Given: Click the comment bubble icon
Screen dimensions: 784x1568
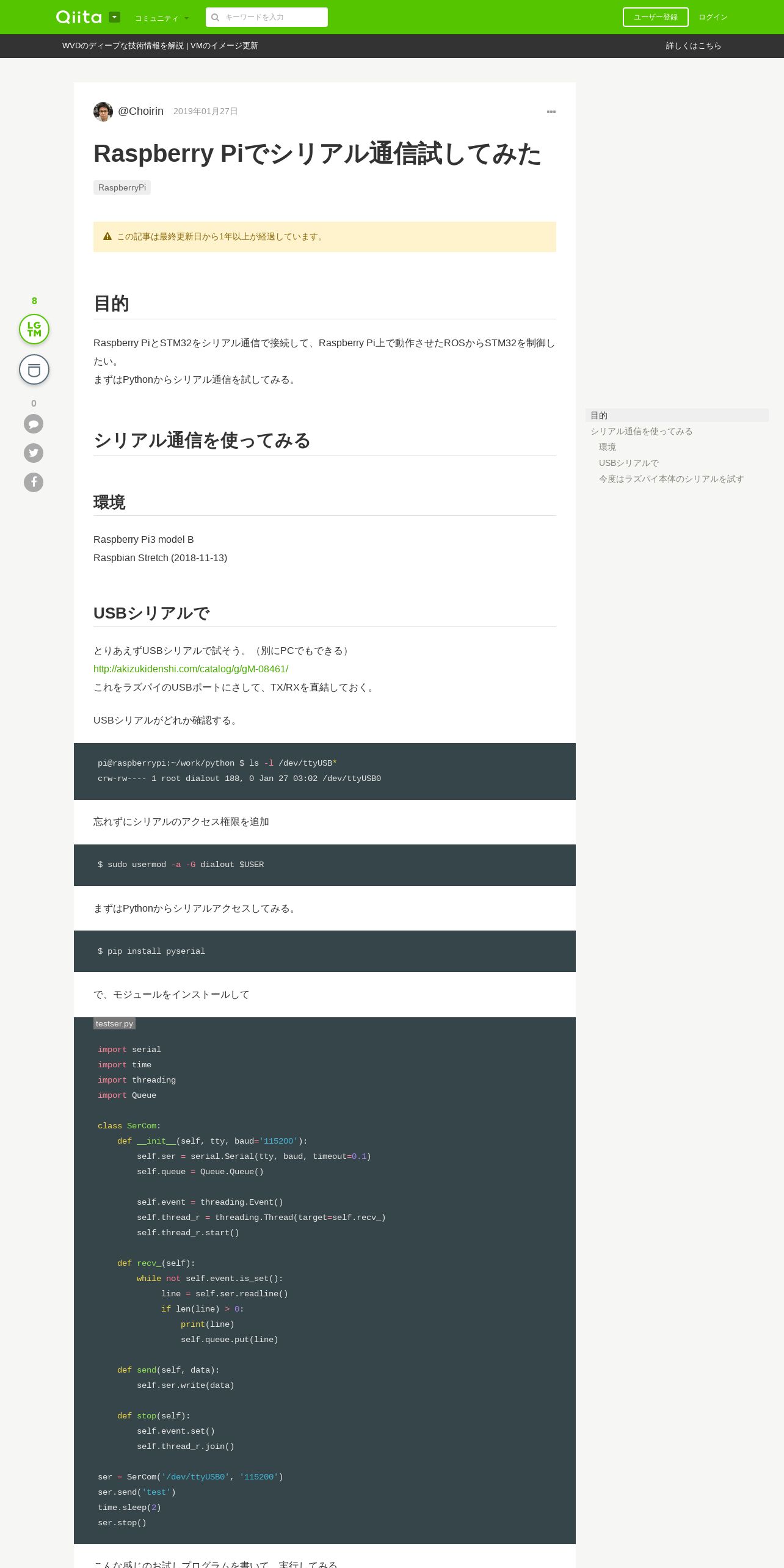Looking at the screenshot, I should (x=34, y=424).
